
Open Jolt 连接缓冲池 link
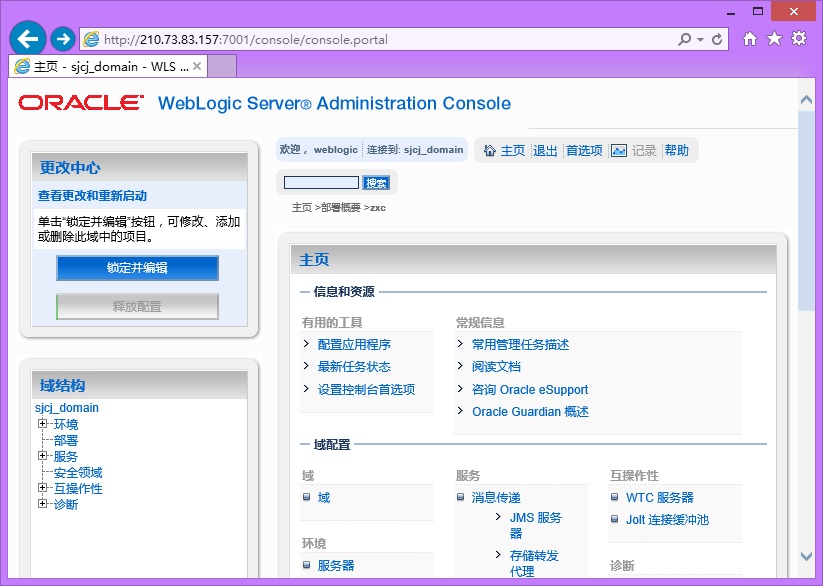(667, 520)
